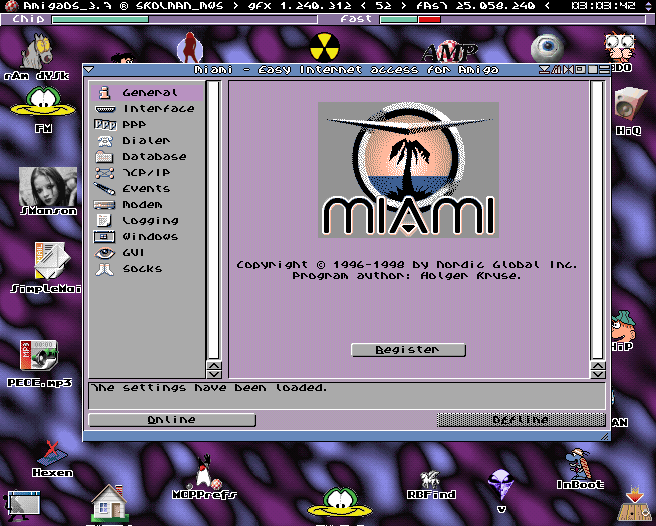
Task: Open the Logging settings page
Action: click(x=147, y=221)
